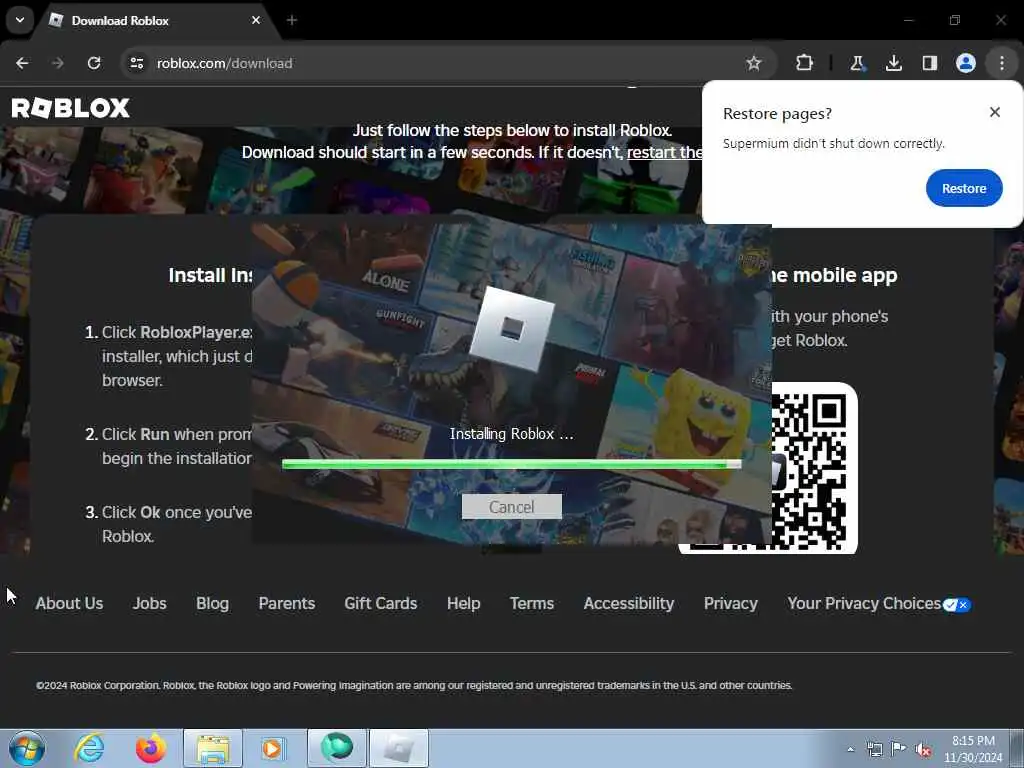1024x768 pixels.
Task: Open the Accessibility footer link
Action: 629,603
